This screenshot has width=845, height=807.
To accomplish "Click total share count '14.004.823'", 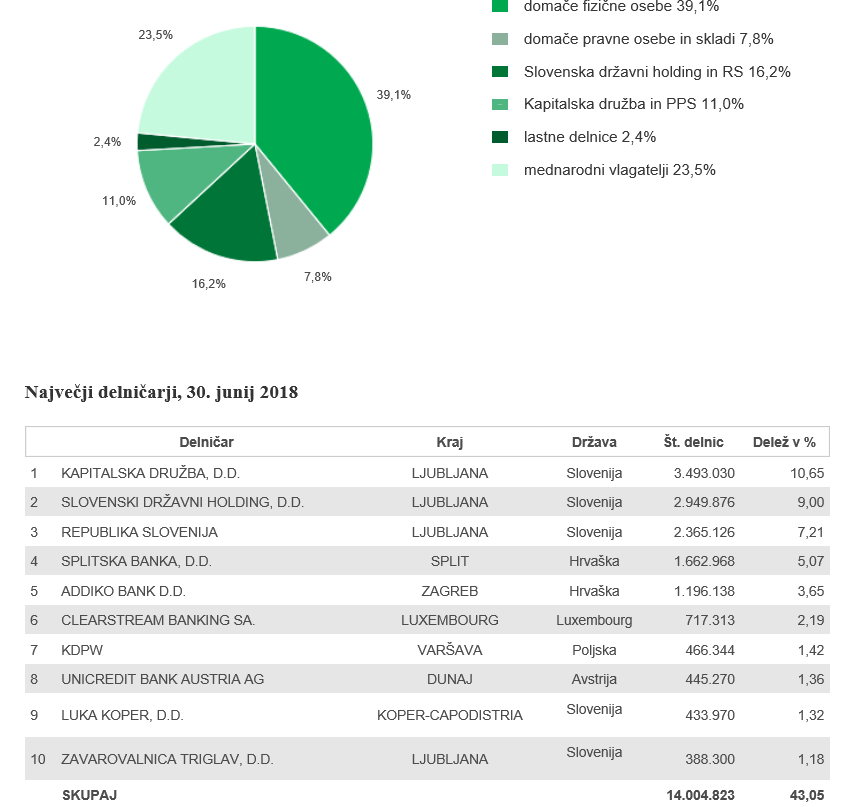I will pyautogui.click(x=700, y=795).
